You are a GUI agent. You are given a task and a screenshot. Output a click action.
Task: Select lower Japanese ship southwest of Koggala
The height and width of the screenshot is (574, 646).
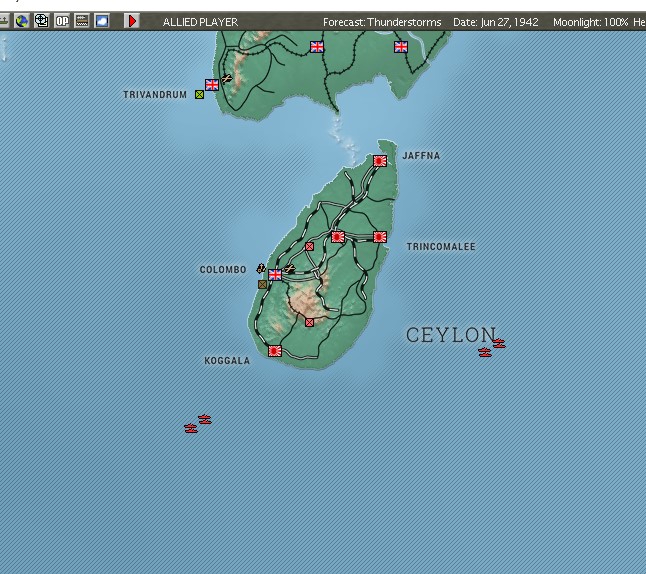pyautogui.click(x=191, y=429)
